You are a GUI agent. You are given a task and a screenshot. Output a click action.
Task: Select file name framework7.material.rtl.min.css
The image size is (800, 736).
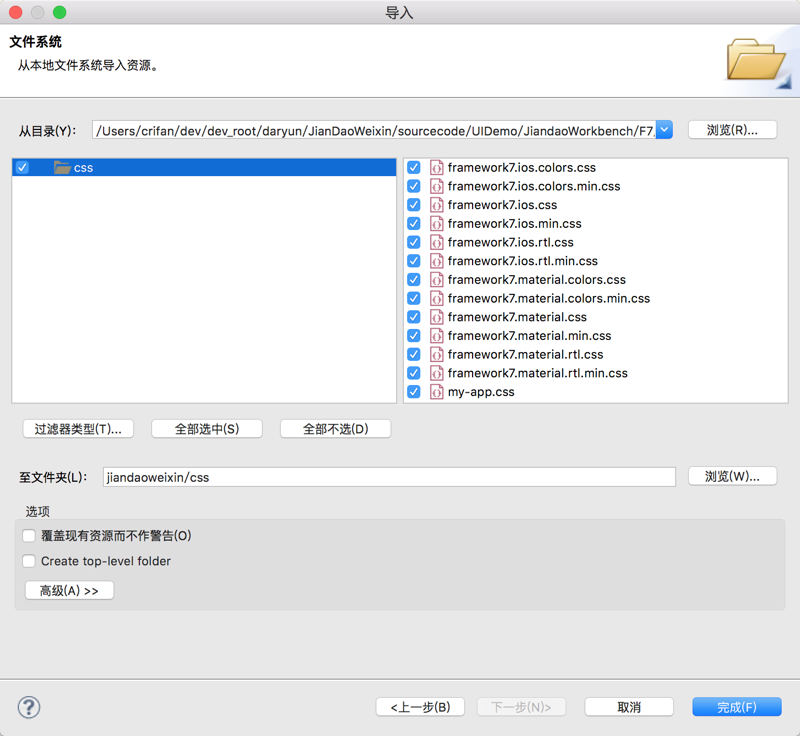point(538,373)
